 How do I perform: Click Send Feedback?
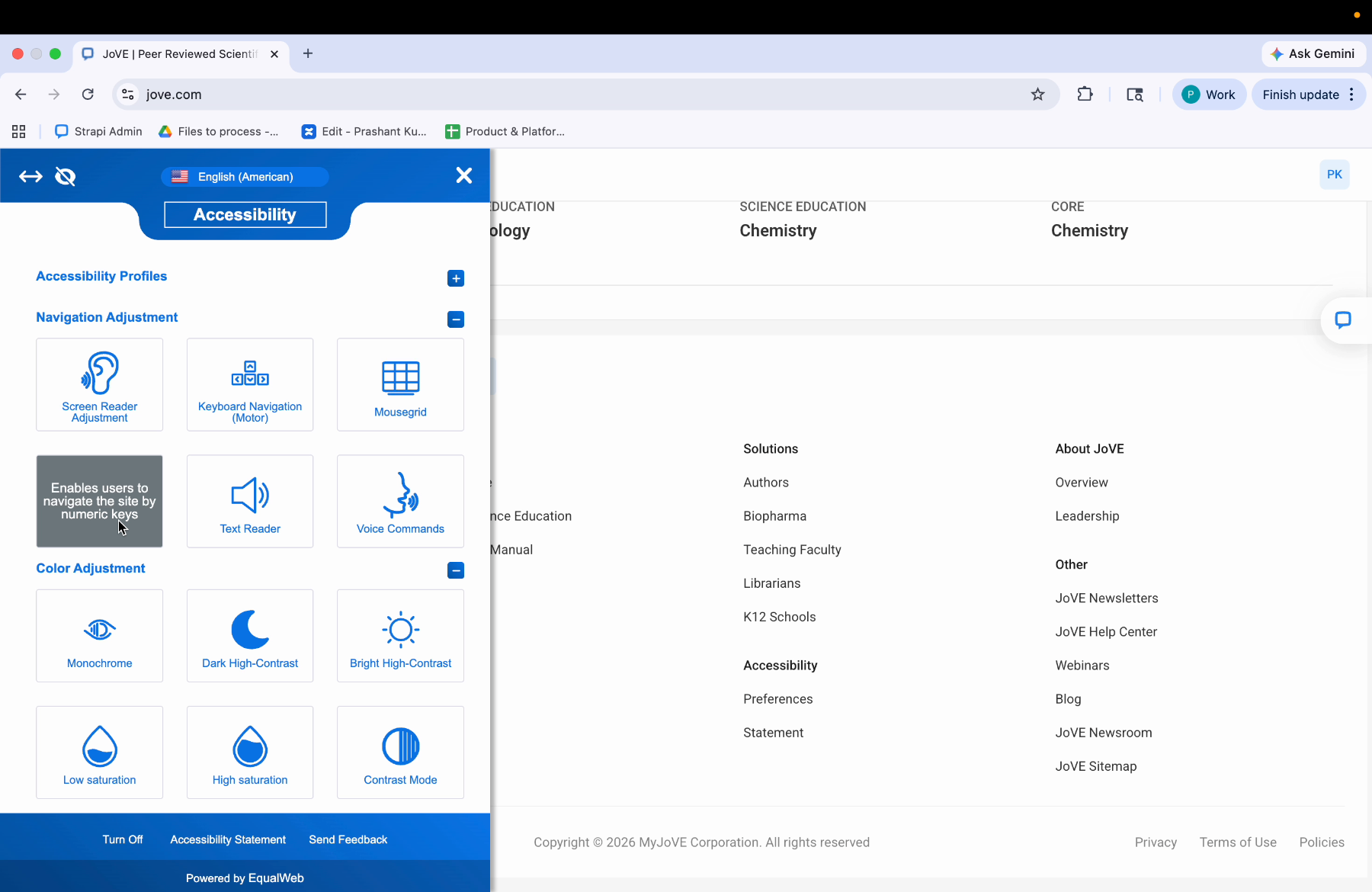[348, 839]
